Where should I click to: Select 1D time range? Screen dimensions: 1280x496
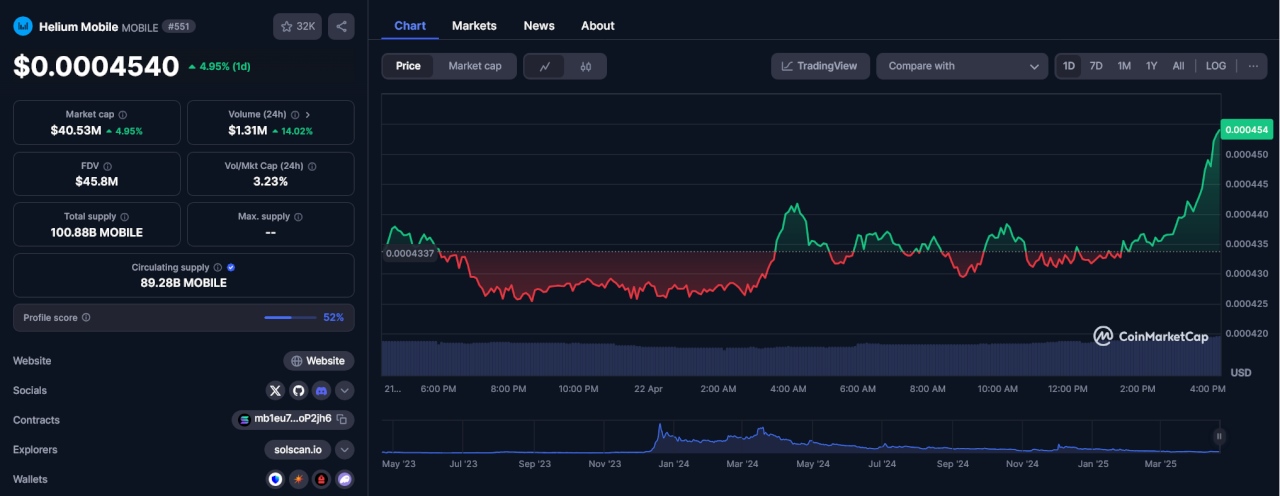tap(1069, 66)
